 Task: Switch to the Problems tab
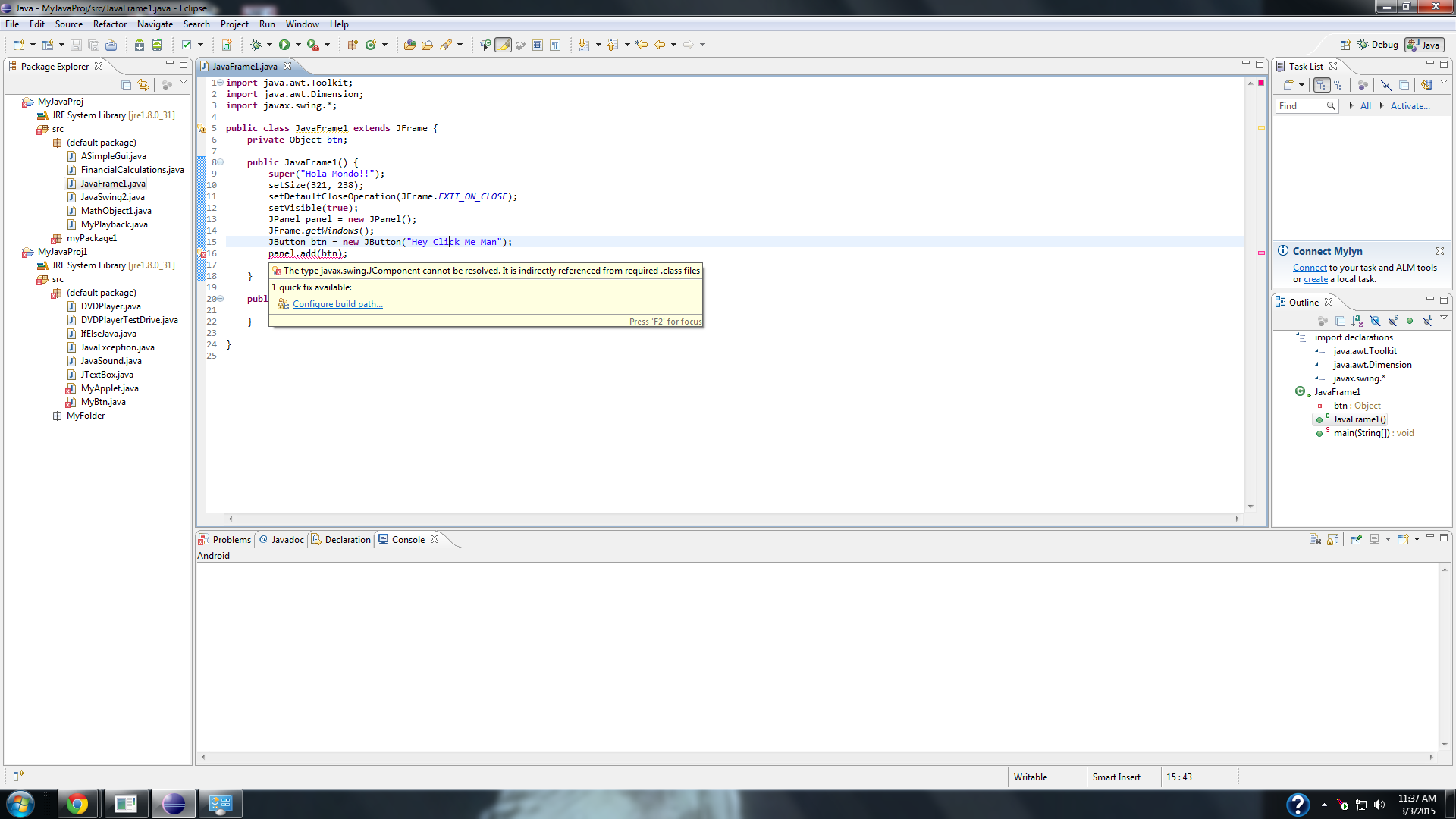click(224, 540)
